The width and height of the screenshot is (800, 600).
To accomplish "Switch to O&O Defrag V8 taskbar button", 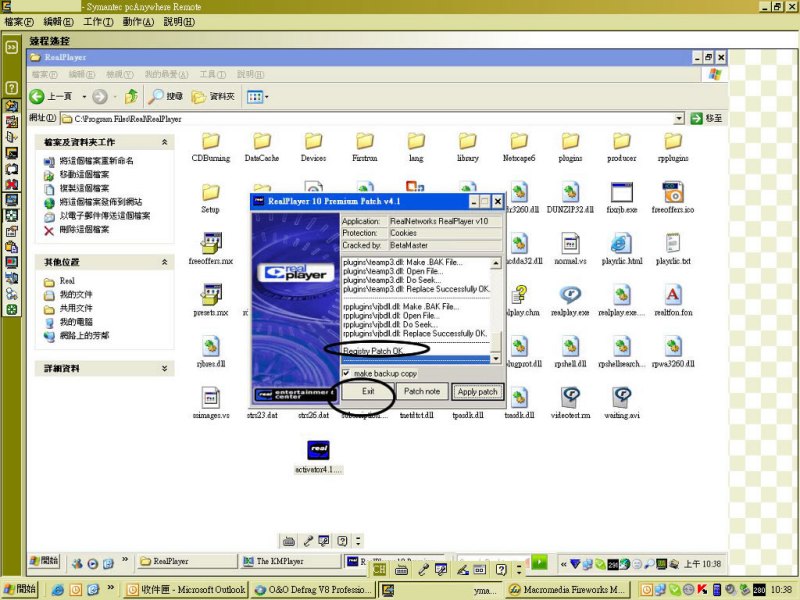I will (313, 590).
